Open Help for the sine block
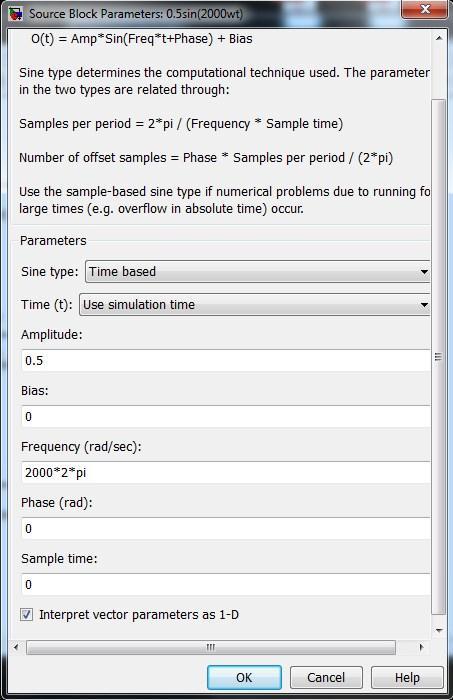This screenshot has height=700, width=453. (x=407, y=678)
